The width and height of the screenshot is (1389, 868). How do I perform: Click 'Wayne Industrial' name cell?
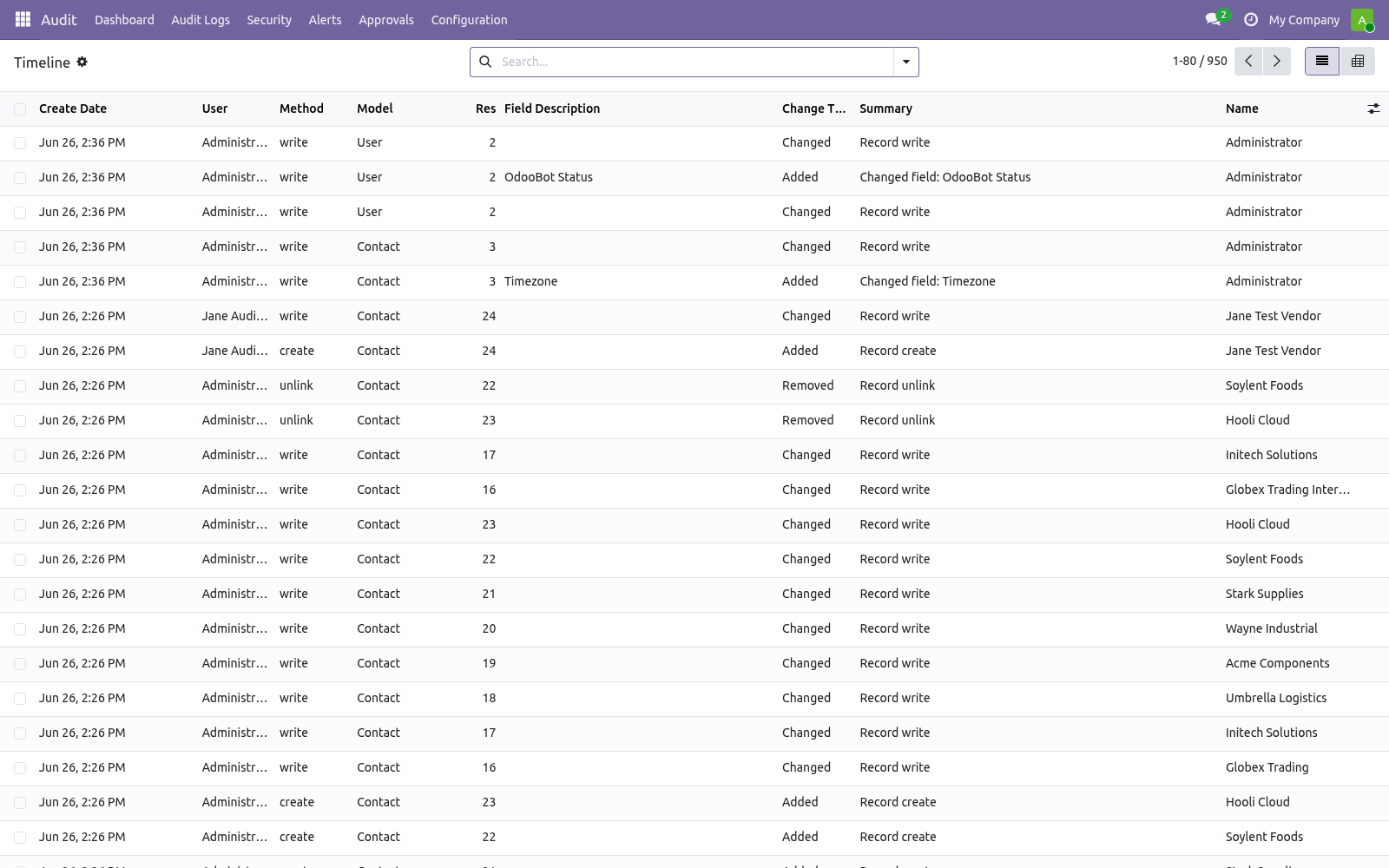coord(1271,628)
